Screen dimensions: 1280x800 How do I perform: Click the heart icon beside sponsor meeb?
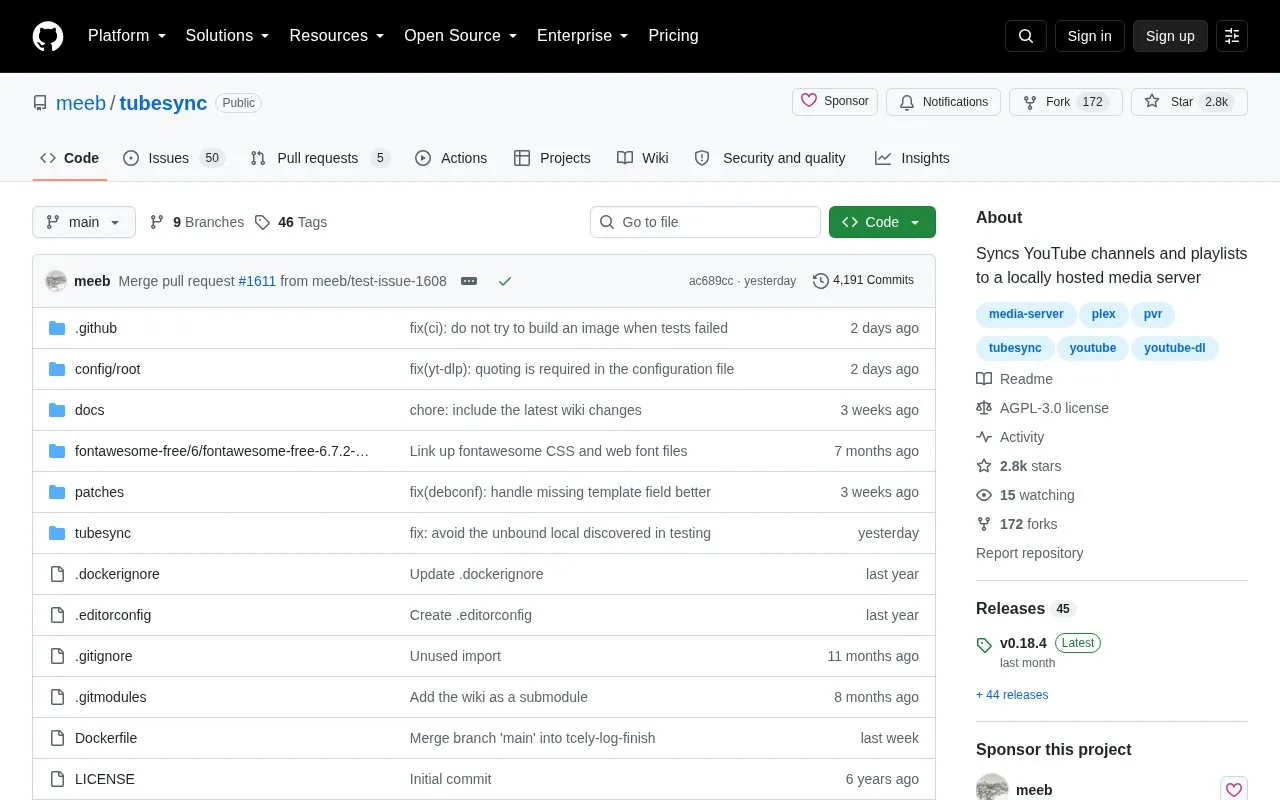click(1234, 789)
